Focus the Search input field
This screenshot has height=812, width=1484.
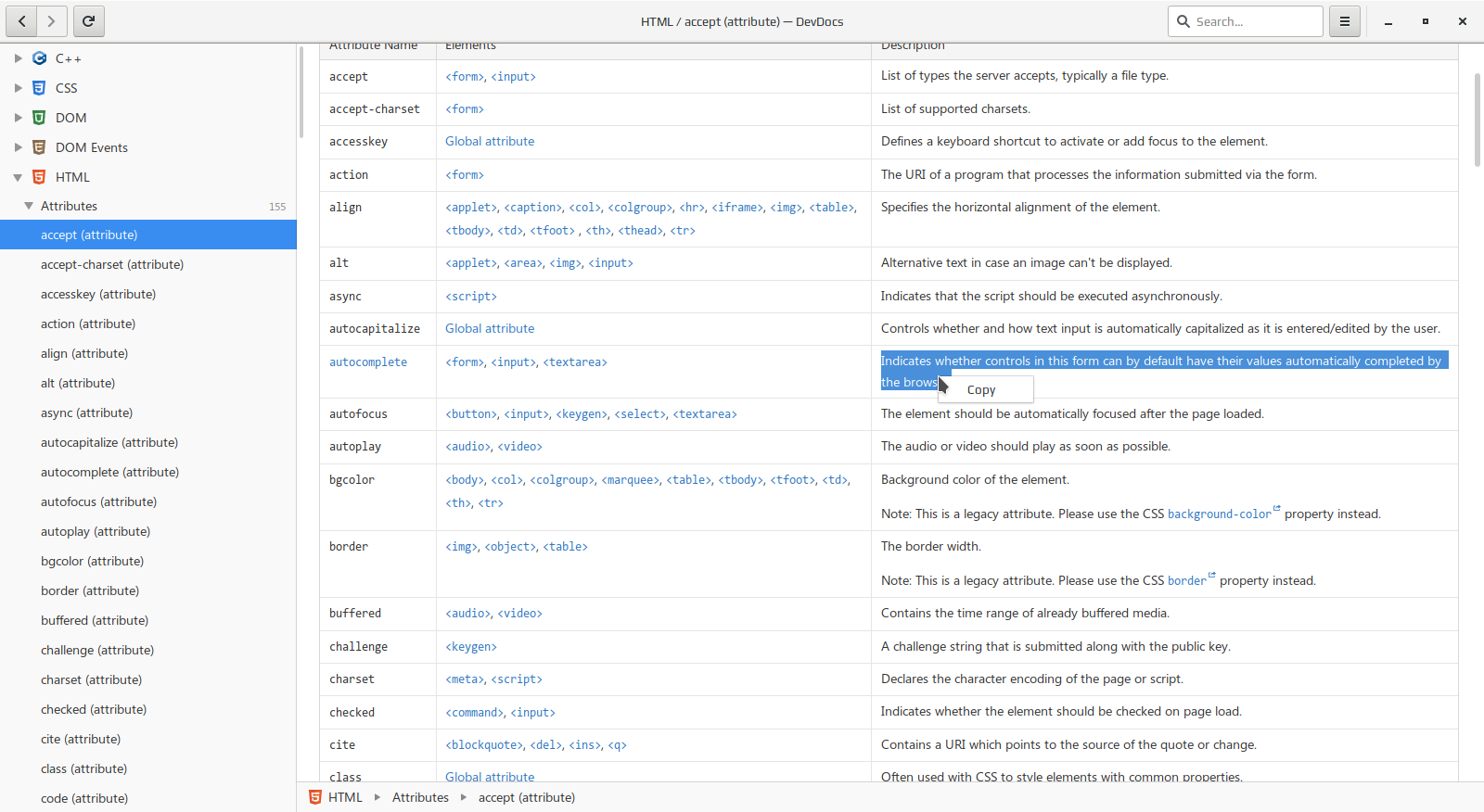tap(1246, 21)
